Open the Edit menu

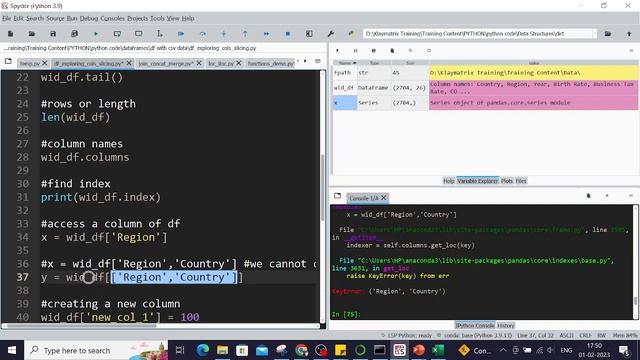pyautogui.click(x=19, y=18)
